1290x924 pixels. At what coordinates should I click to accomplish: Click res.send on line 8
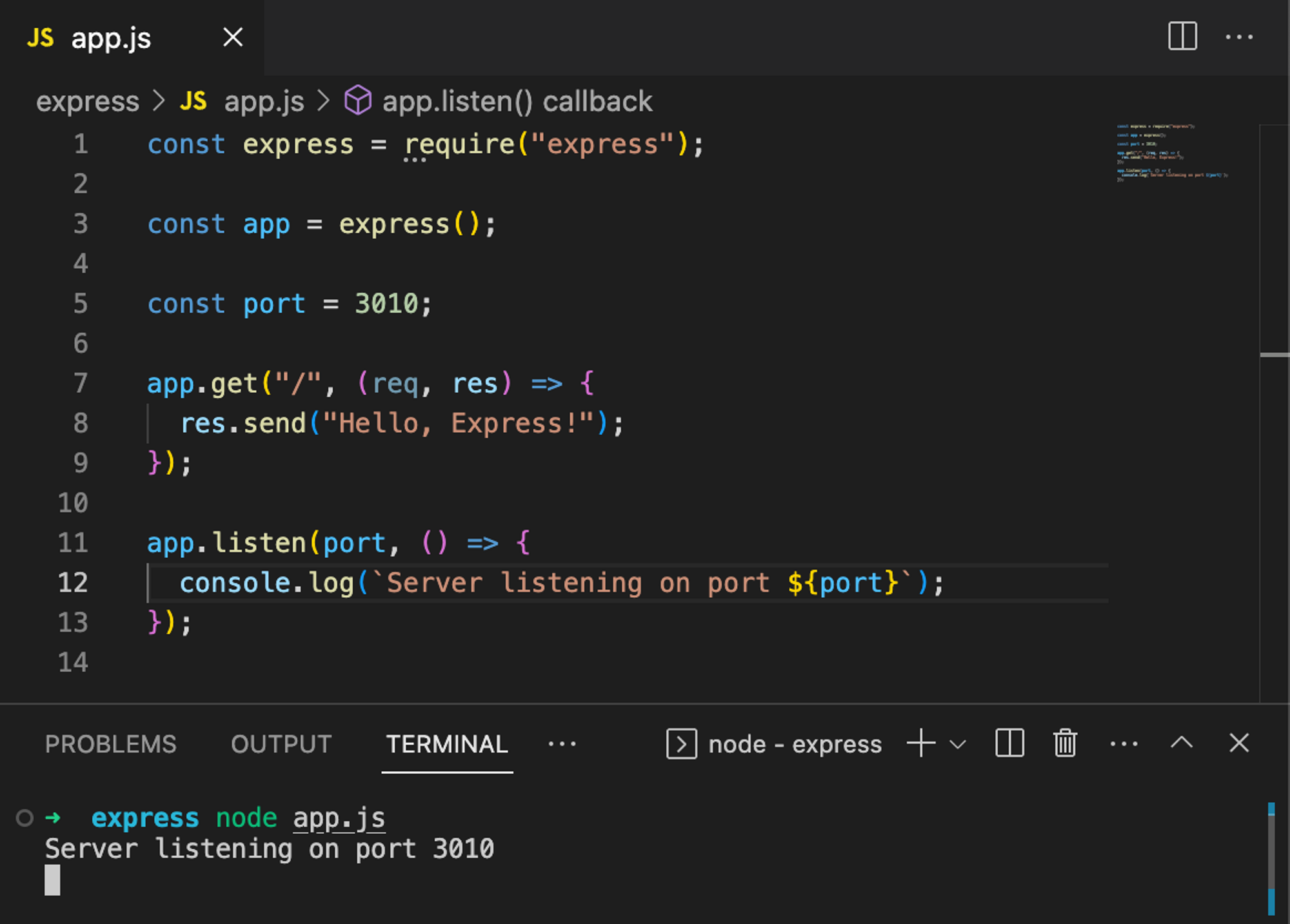243,424
